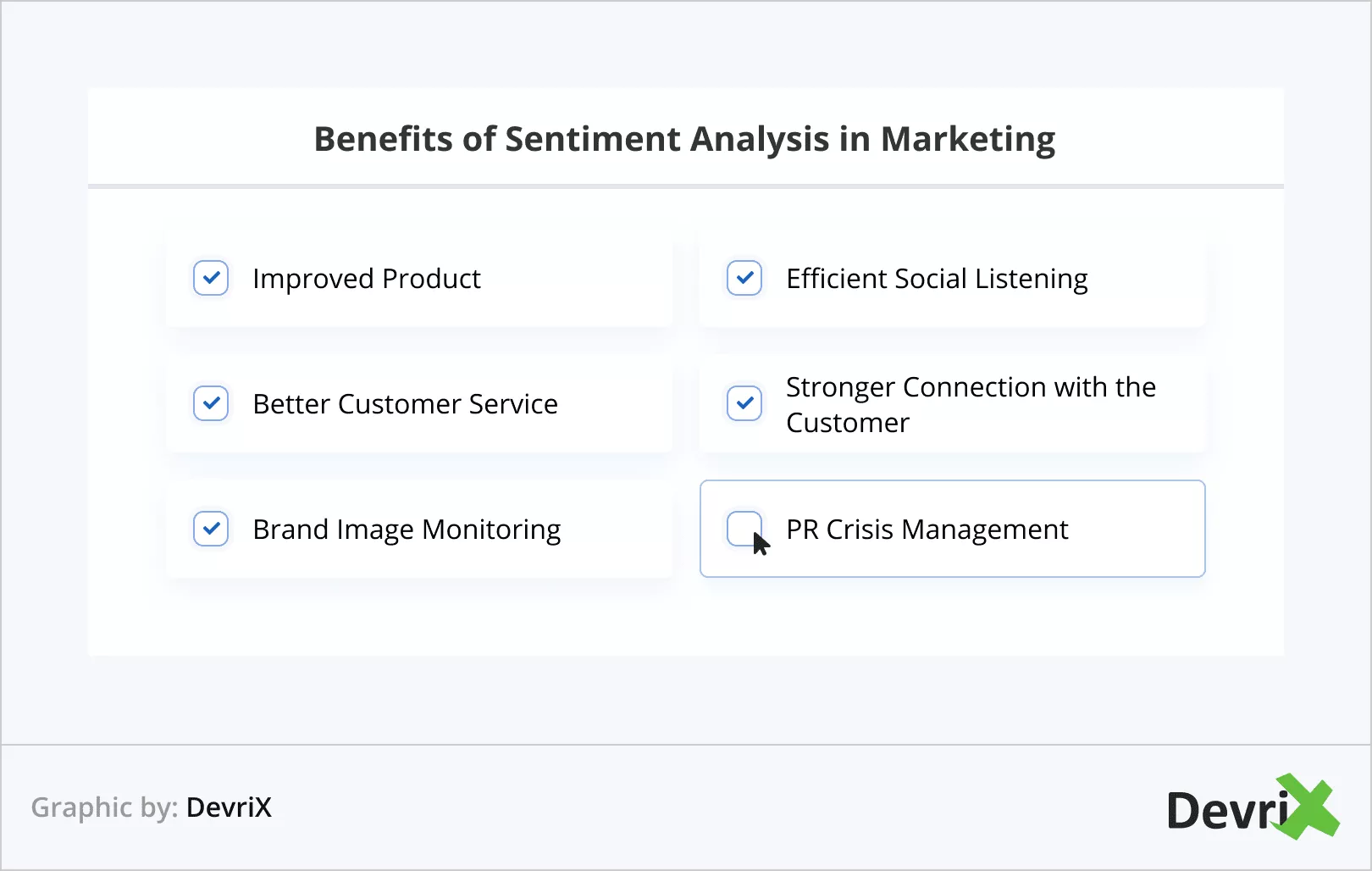Click the divider line beneath the heading
The height and width of the screenshot is (871, 1372).
click(685, 186)
